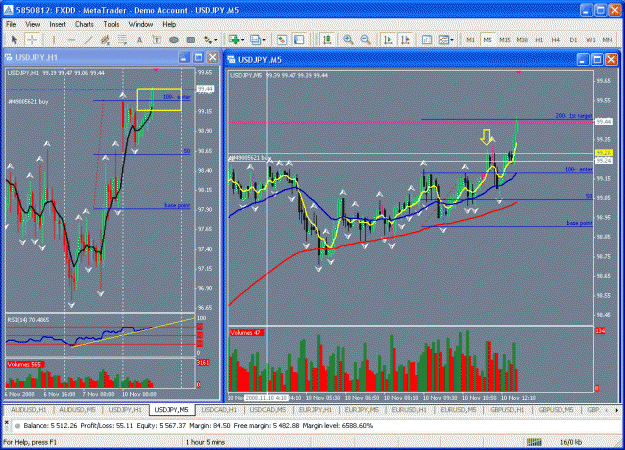Switch to M30 timeframe
Screen dimensions: 625x450
[x=522, y=40]
